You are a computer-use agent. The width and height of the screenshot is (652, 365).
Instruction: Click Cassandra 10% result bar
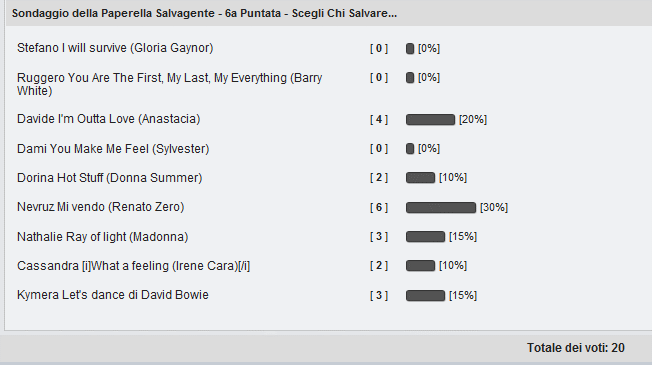(420, 266)
